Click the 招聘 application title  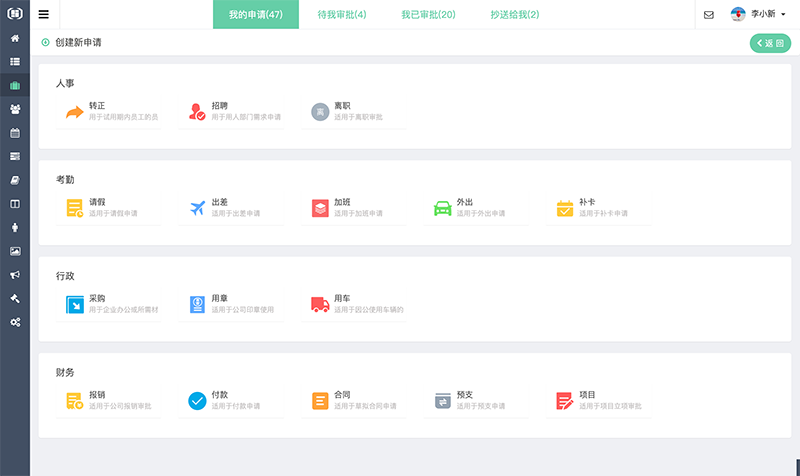(219, 106)
